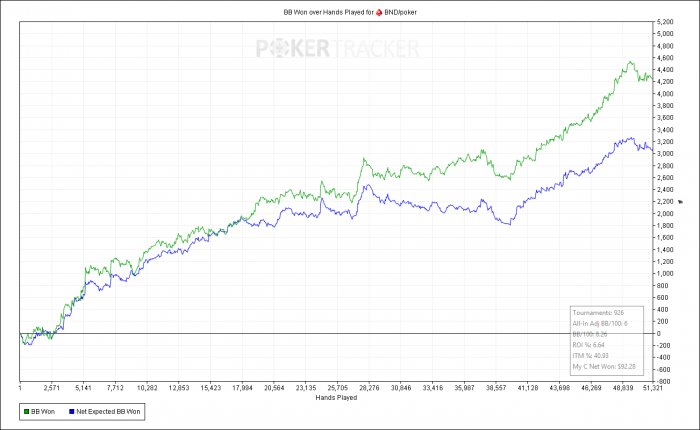Click x-axis tick label '48,839'
The width and height of the screenshot is (700, 430).
coord(623,388)
